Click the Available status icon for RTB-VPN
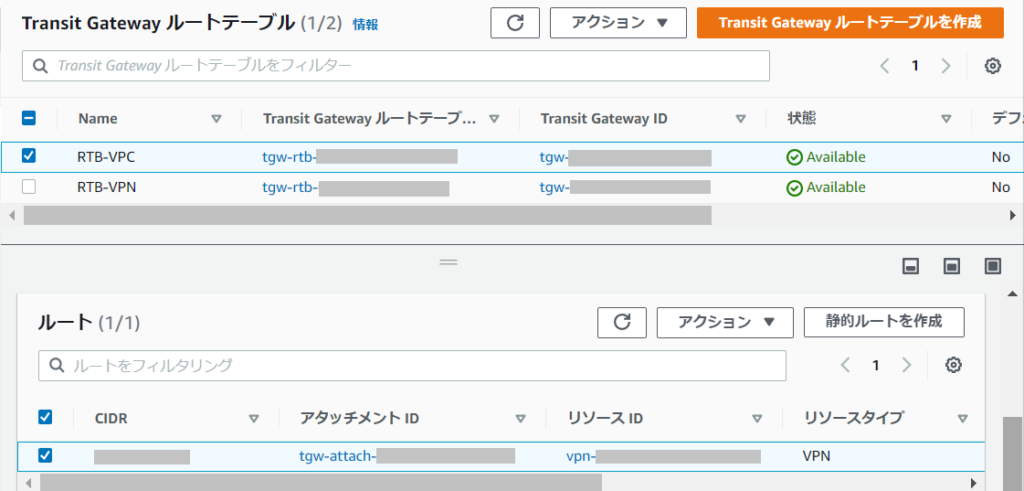 pos(794,188)
